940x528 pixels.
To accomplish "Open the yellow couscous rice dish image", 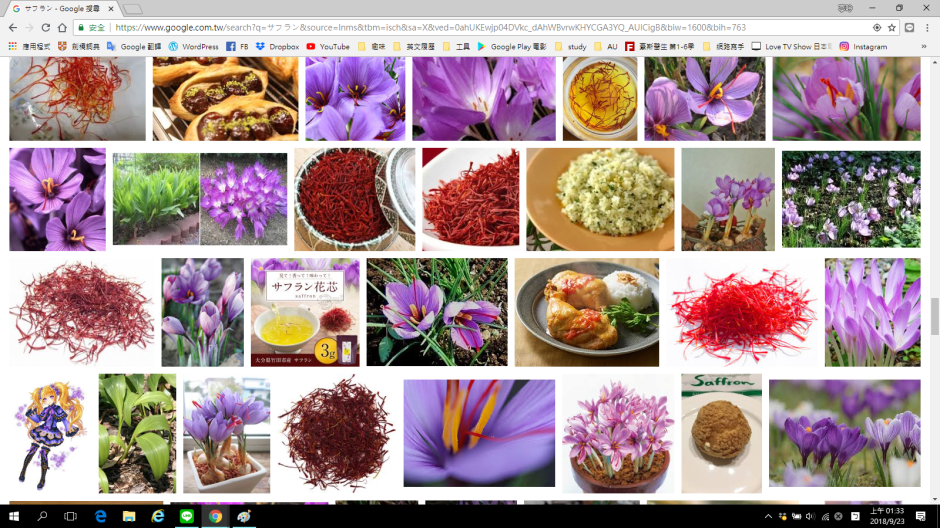I will (600, 200).
